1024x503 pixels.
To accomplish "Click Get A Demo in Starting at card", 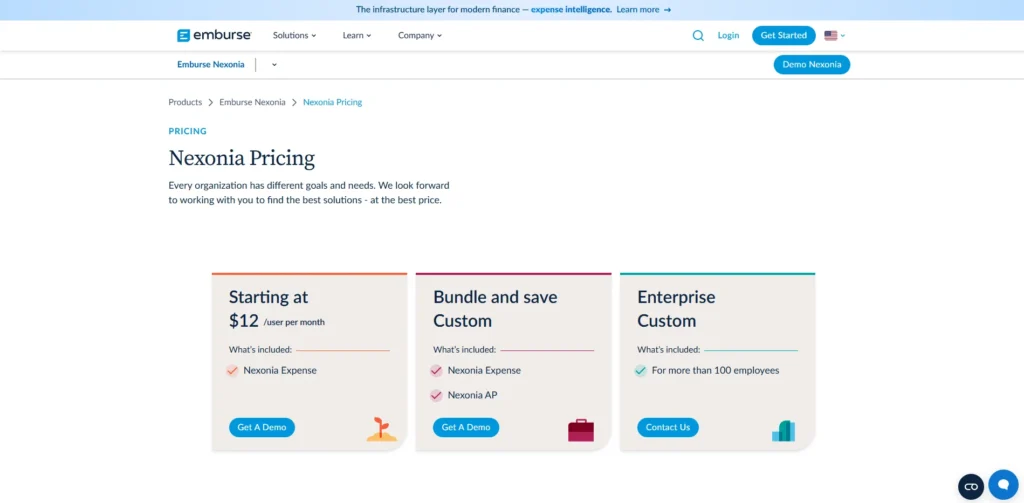I will coord(262,427).
